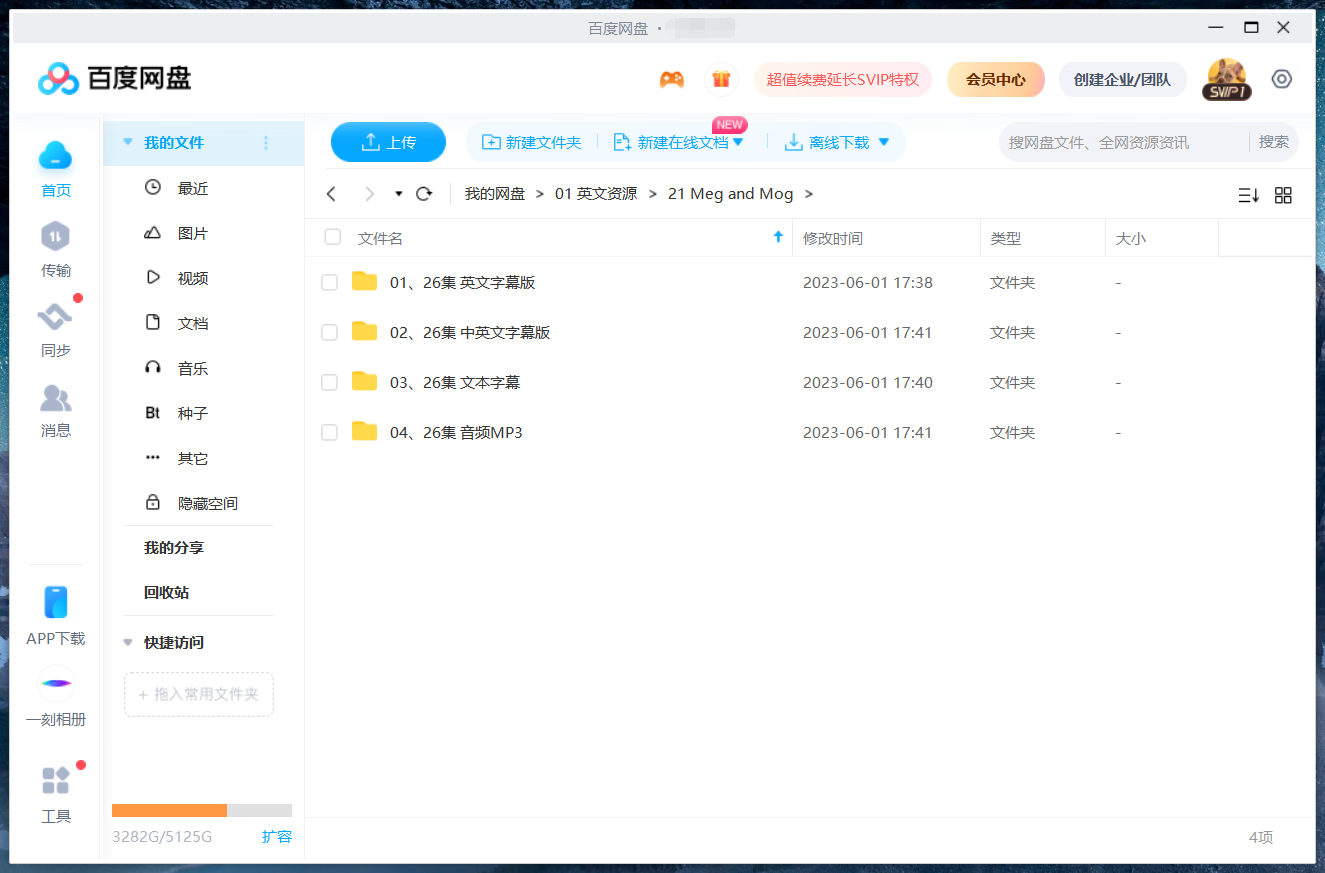Select 图片 in the sidebar
The width and height of the screenshot is (1325, 873).
tap(190, 232)
